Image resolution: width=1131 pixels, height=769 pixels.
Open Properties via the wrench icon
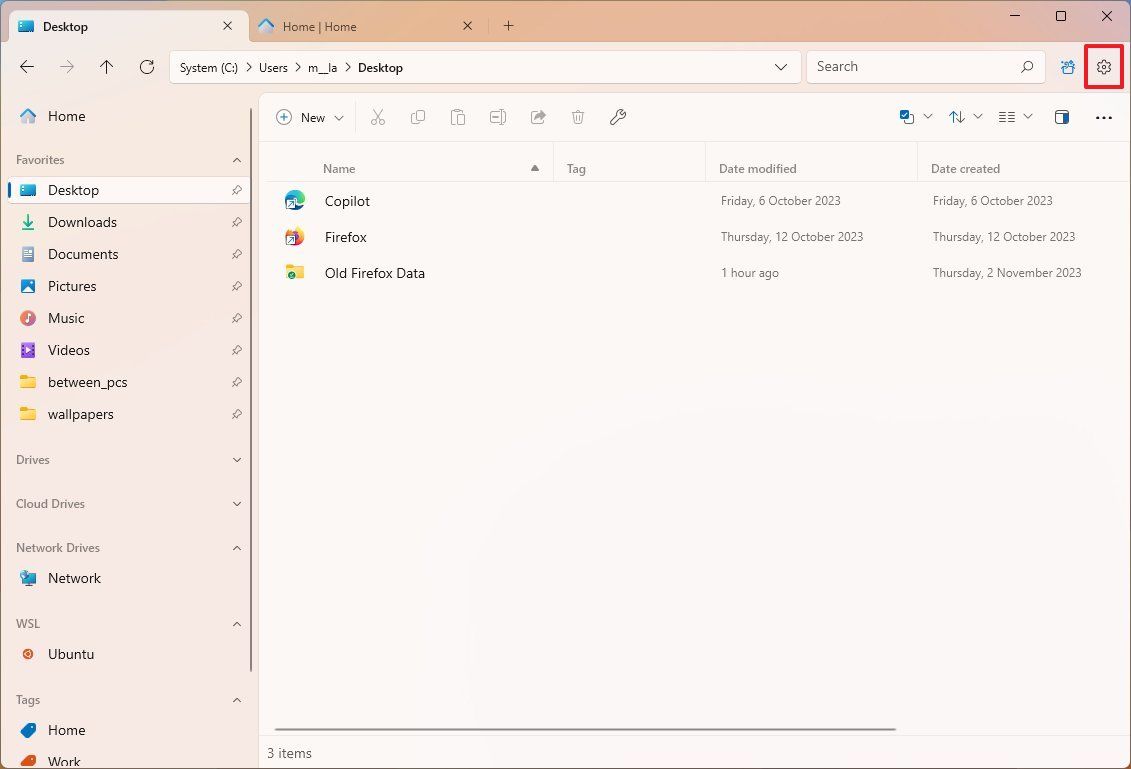click(x=617, y=117)
